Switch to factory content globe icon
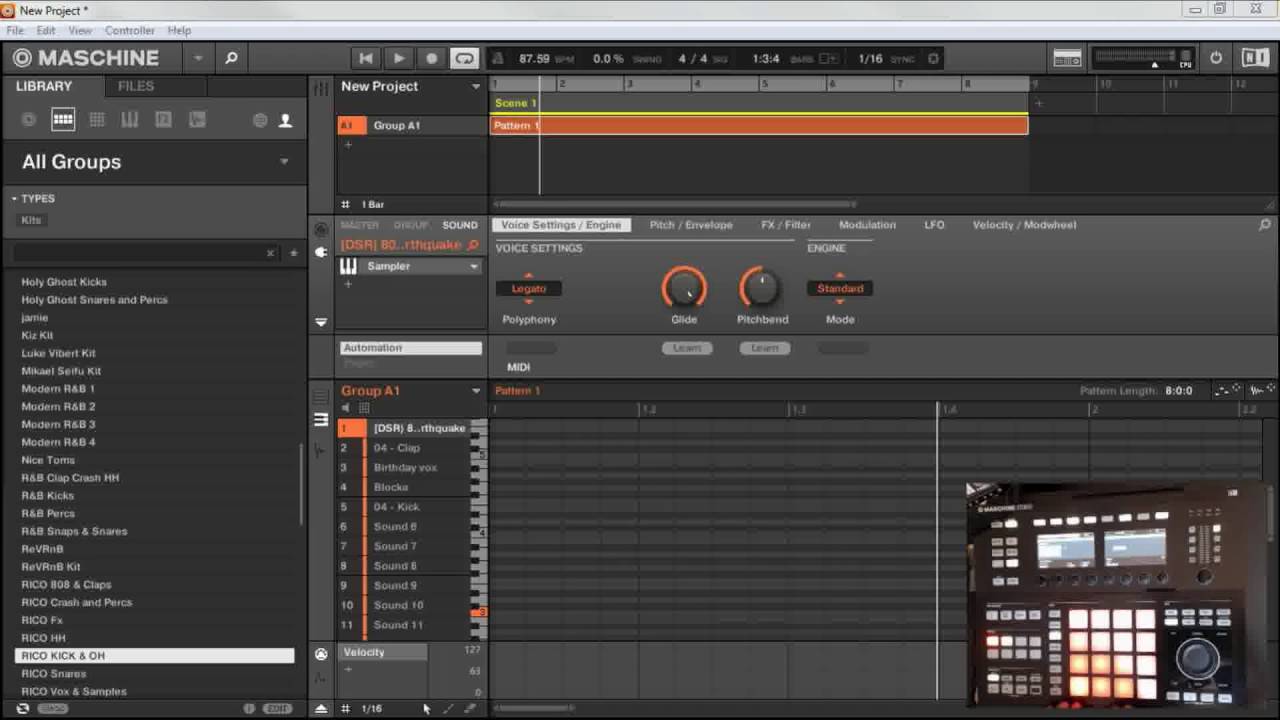 tap(260, 120)
